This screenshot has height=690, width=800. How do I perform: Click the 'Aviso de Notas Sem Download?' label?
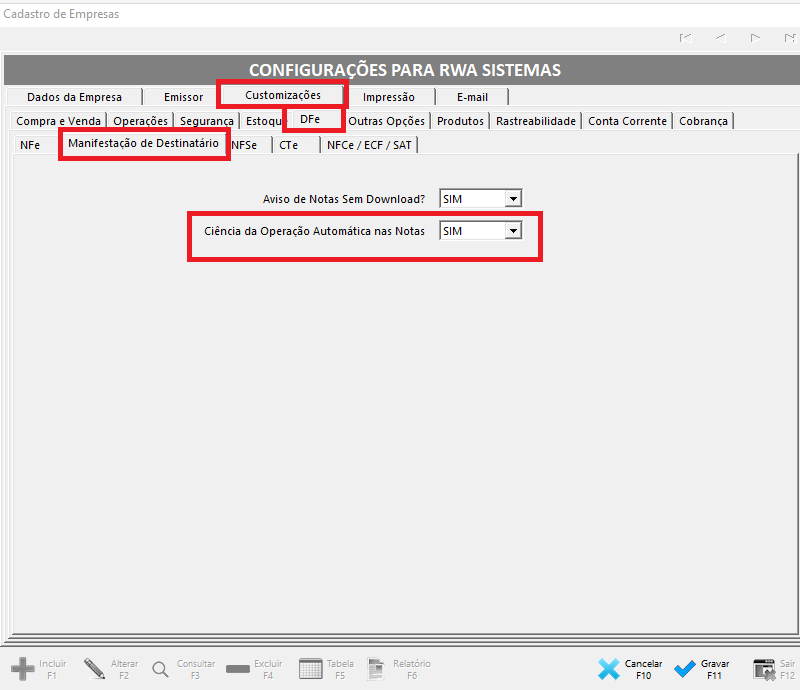[x=344, y=199]
